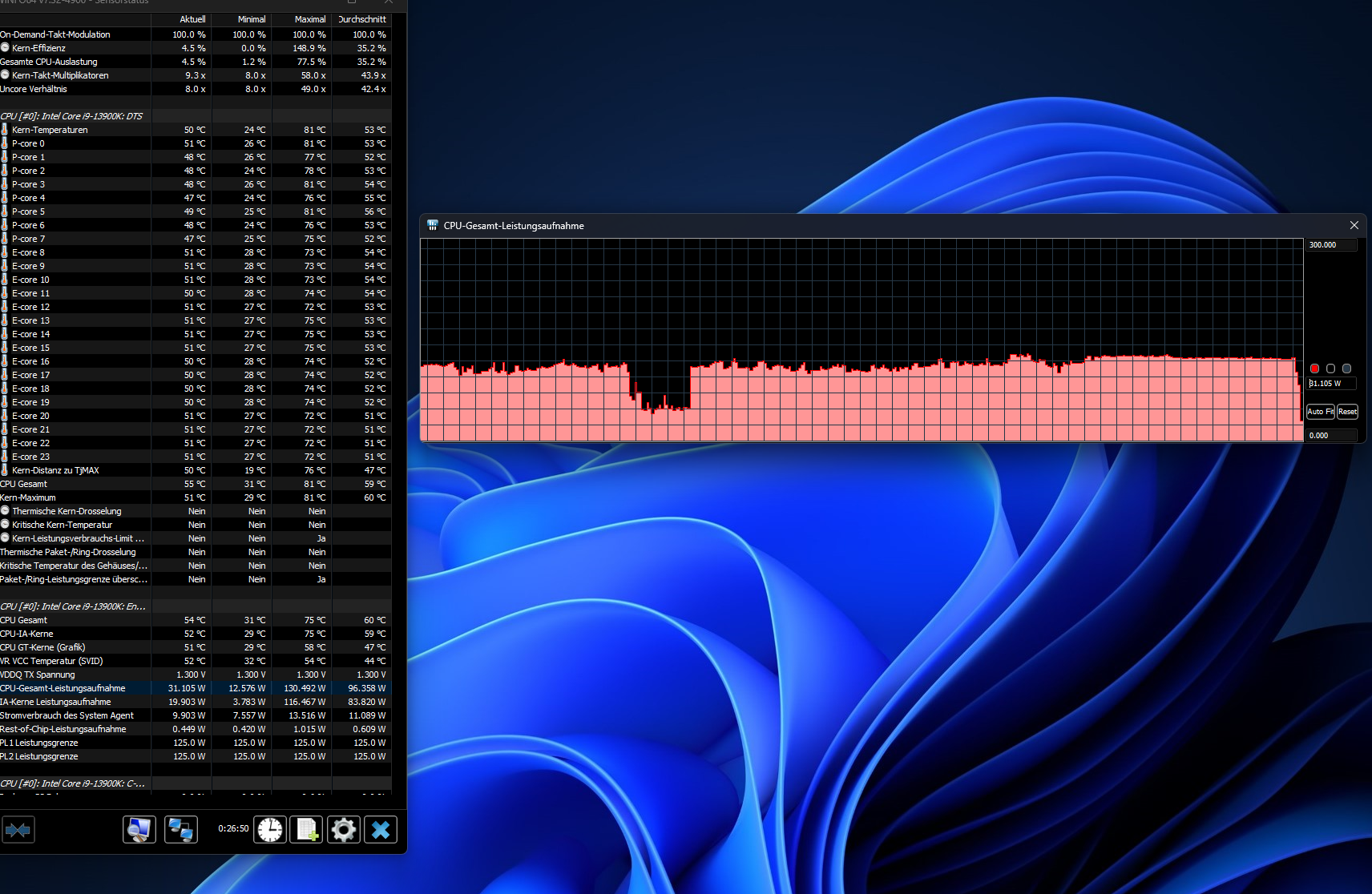1372x894 pixels.
Task: Select the 'CPU-Gesamt-Leistungsaufnahme' sensor row label
Action: pyautogui.click(x=63, y=688)
